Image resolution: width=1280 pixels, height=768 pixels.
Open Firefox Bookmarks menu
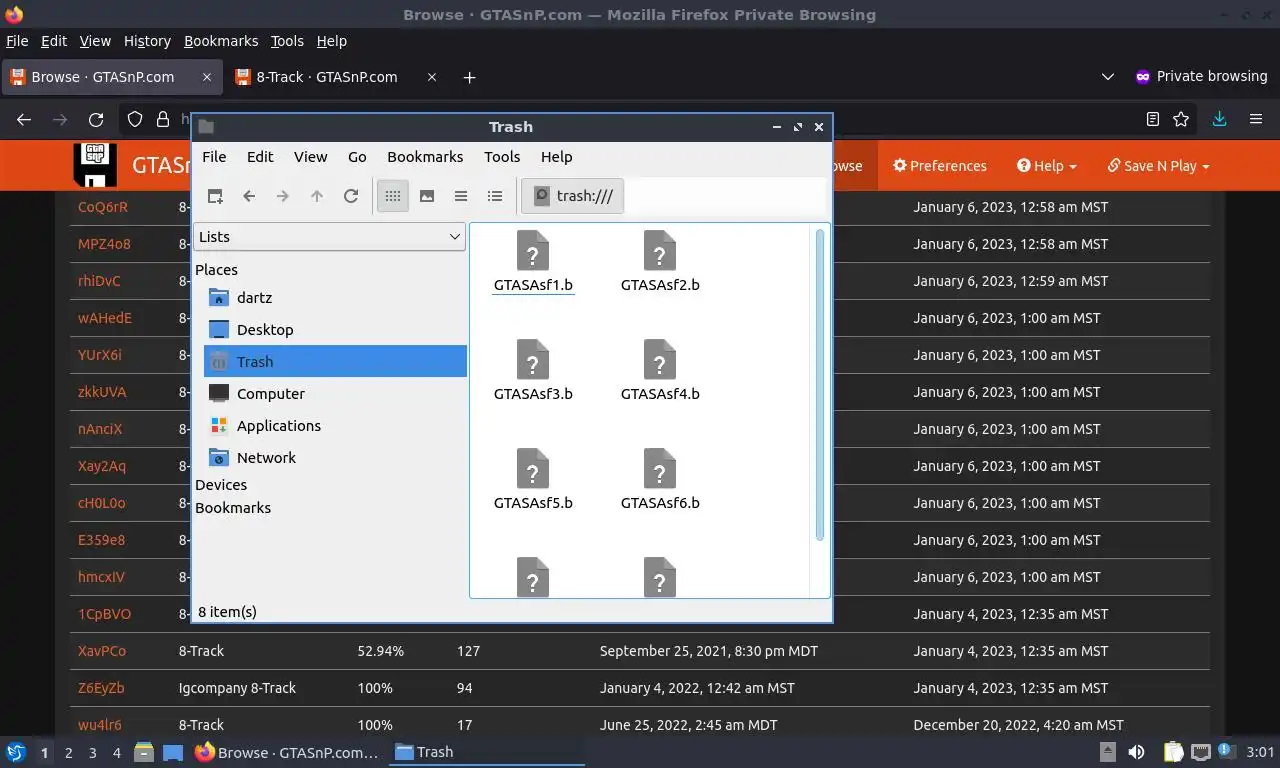pos(221,41)
